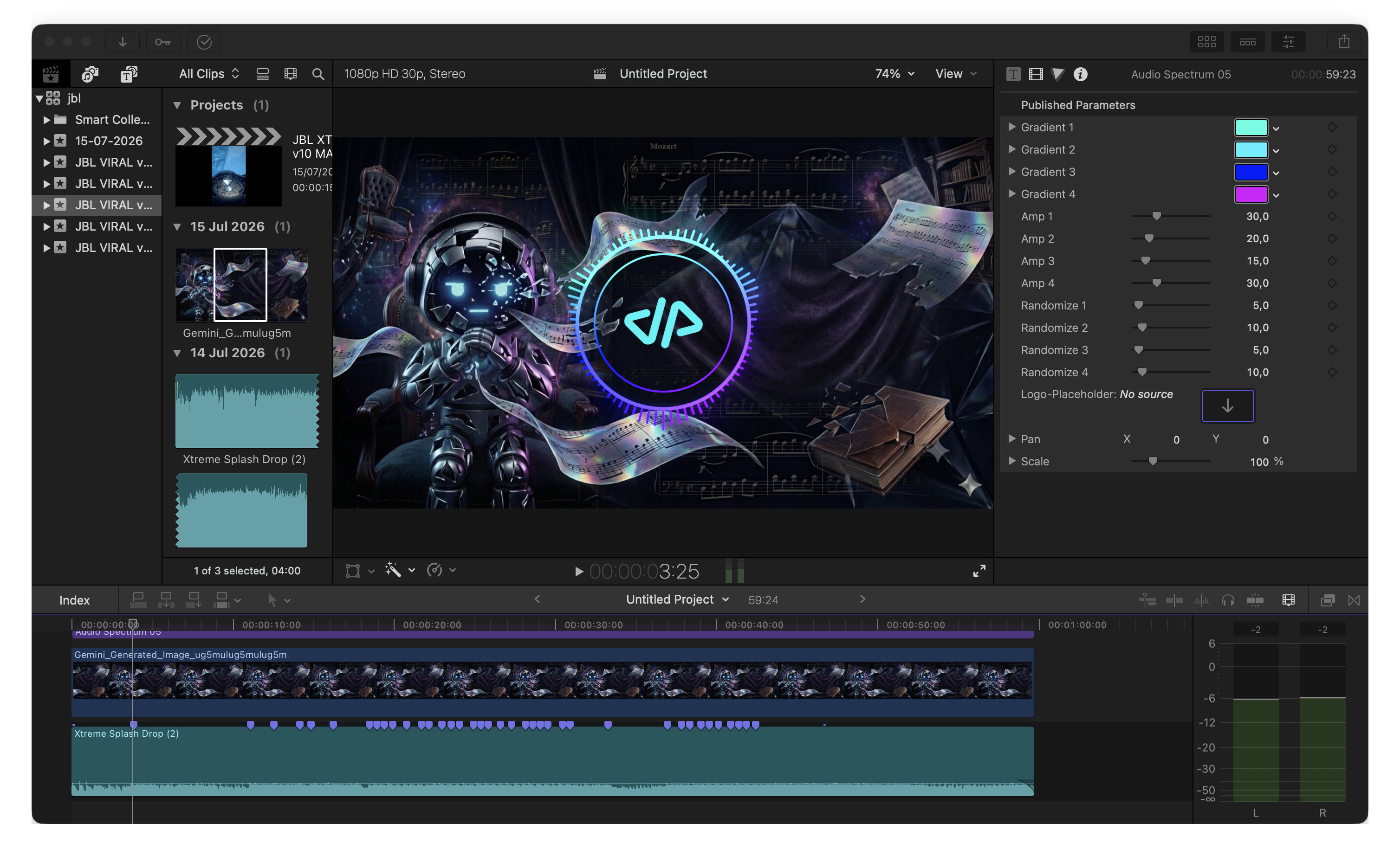Screen dimensions: 1400x863
Task: Click the Randomize 2 slider handle
Action: point(1142,328)
